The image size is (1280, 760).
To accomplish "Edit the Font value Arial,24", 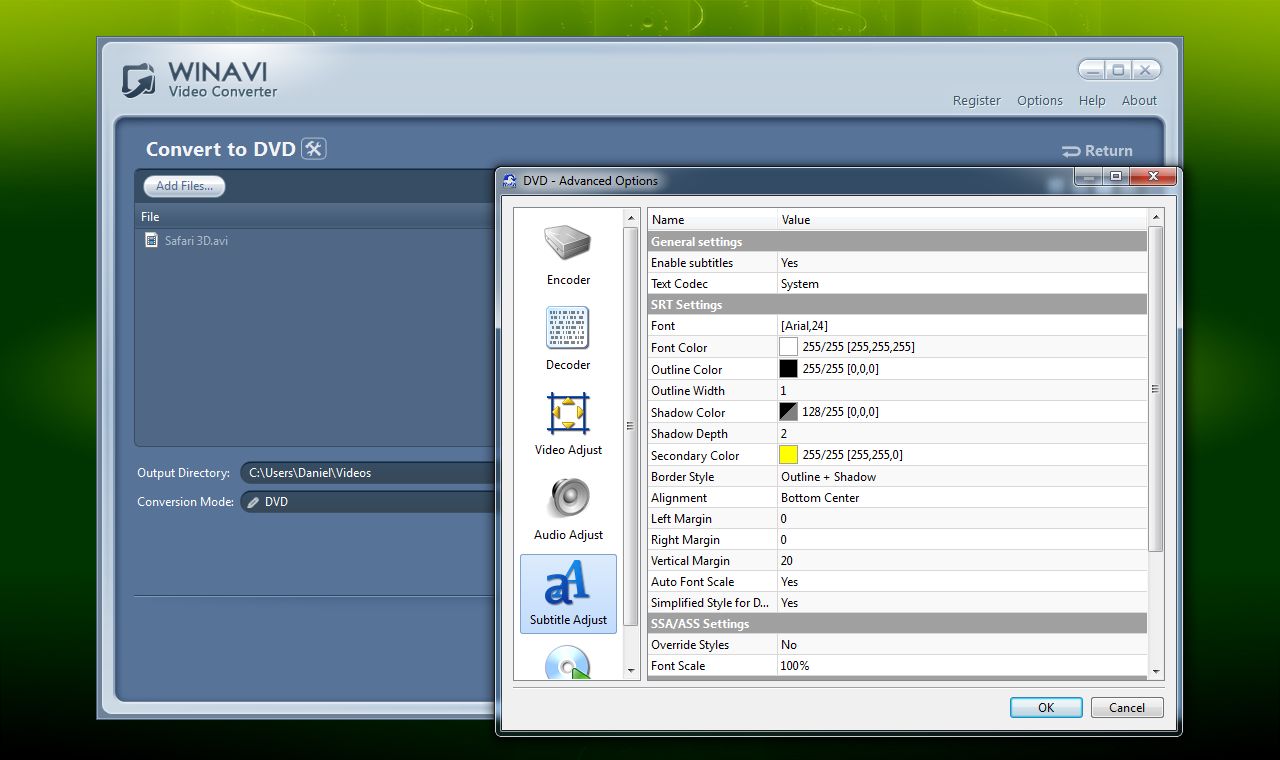I will (x=962, y=326).
